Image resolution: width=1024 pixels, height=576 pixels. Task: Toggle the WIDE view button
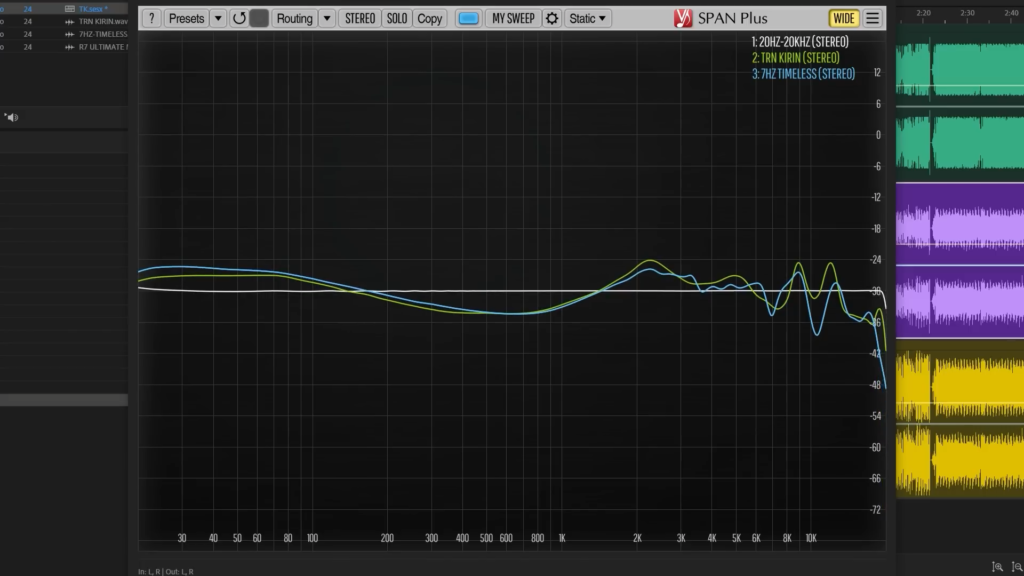click(843, 18)
